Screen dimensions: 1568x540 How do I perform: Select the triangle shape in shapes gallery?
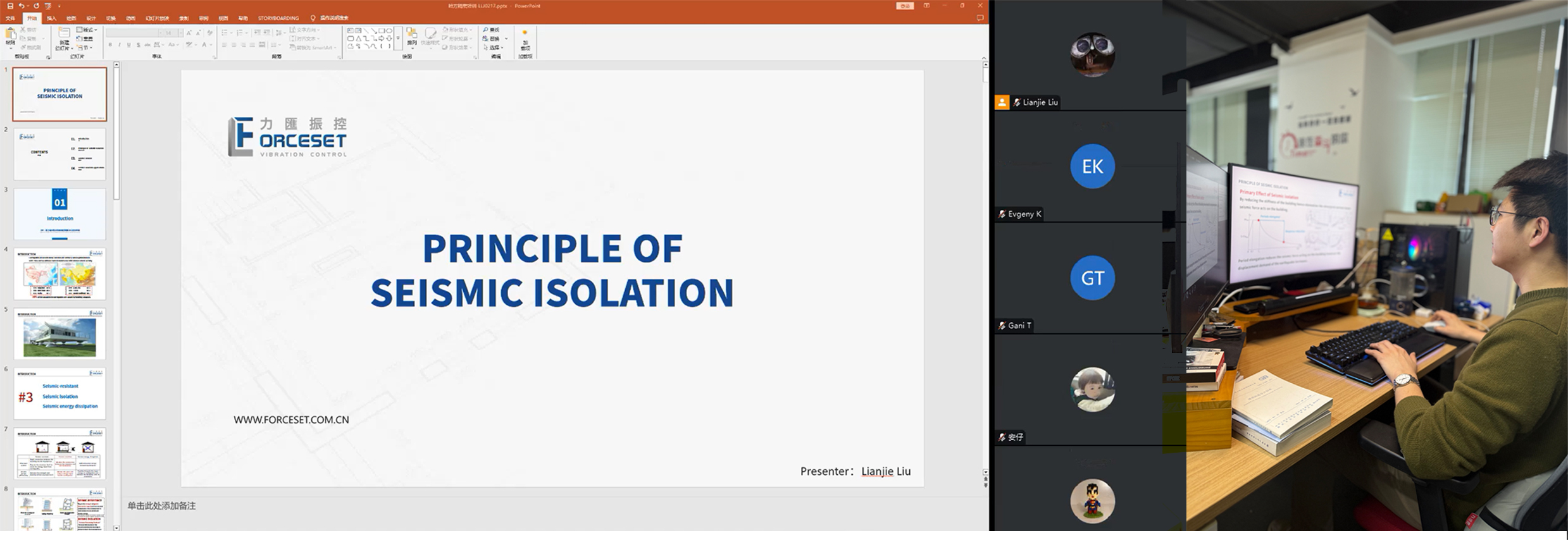click(x=358, y=38)
